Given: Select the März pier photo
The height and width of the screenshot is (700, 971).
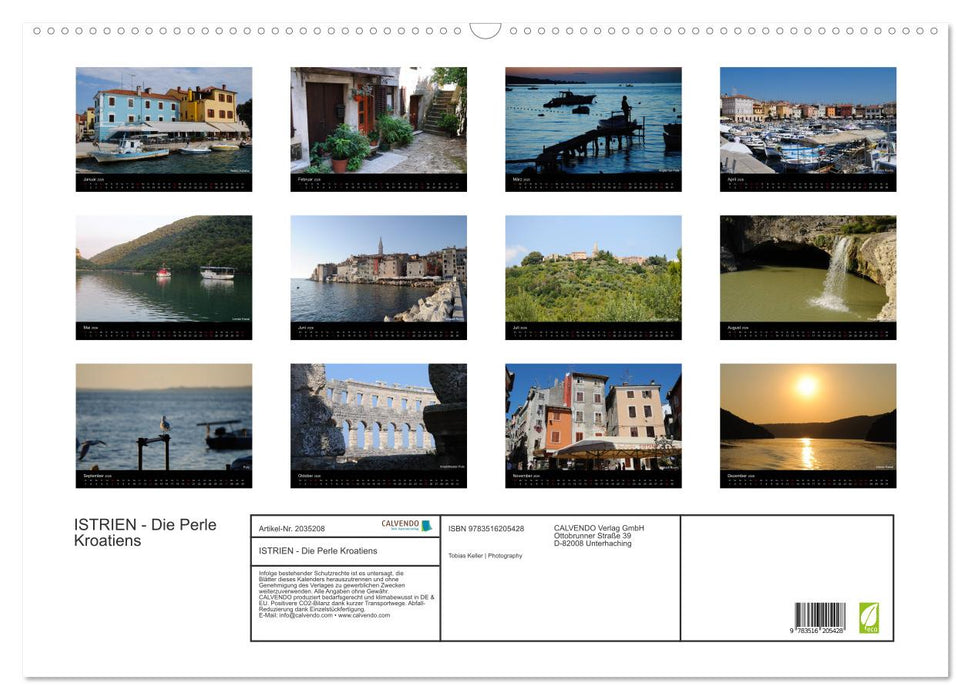Looking at the screenshot, I should (593, 120).
